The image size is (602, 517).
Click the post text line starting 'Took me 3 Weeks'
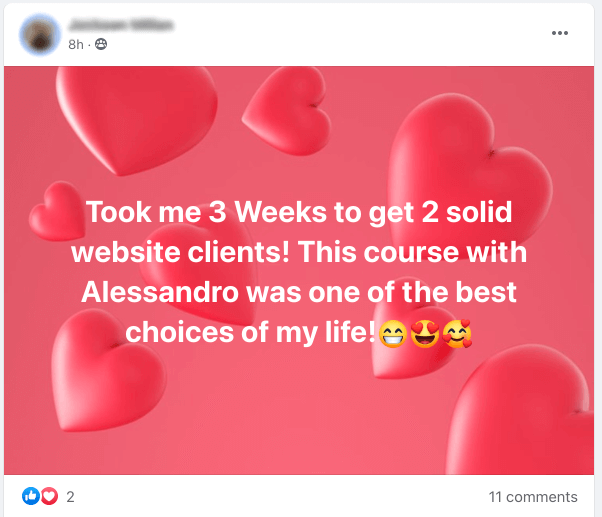click(299, 212)
